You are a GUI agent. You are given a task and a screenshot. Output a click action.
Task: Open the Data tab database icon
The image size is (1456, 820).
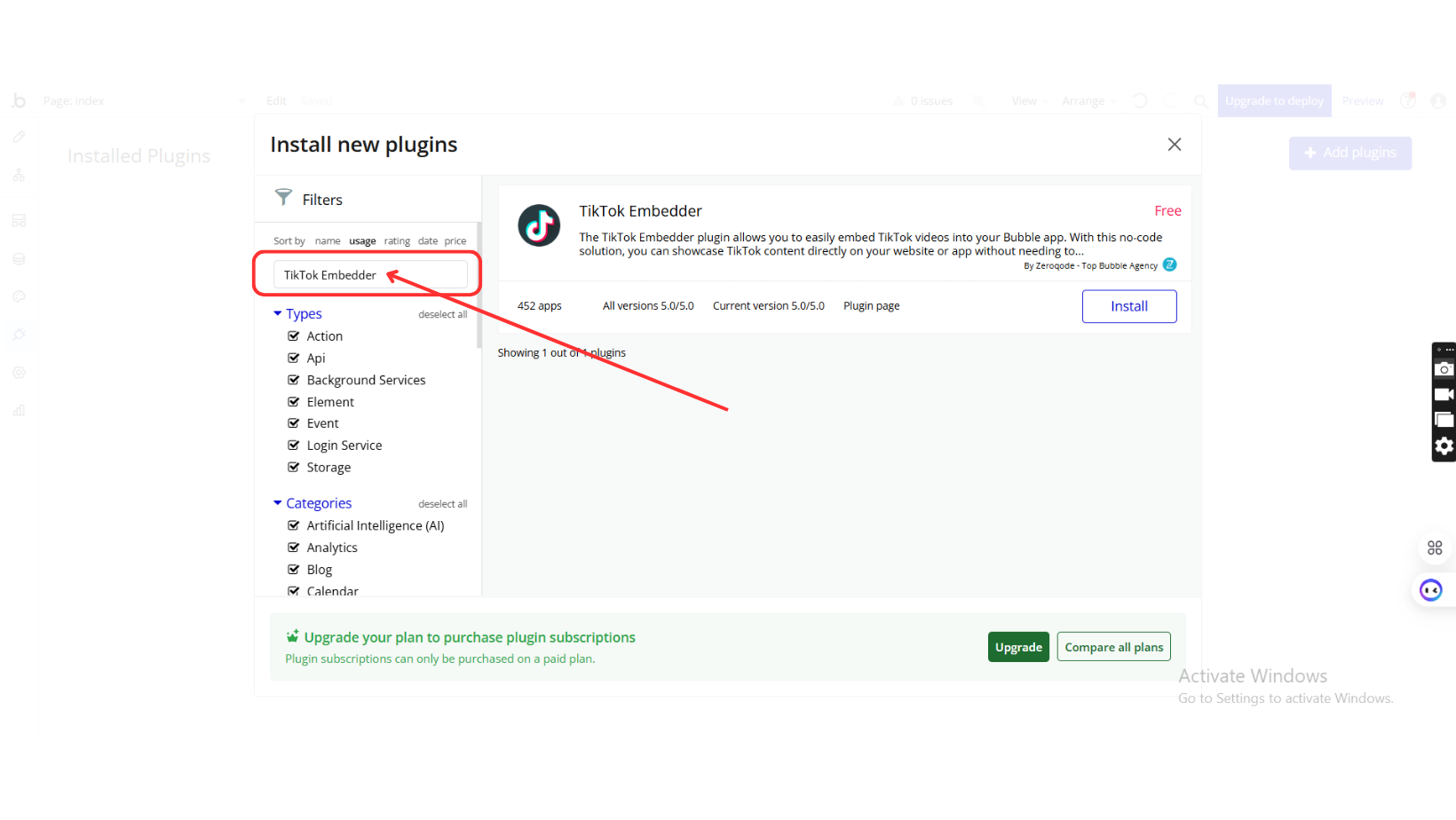tap(19, 259)
